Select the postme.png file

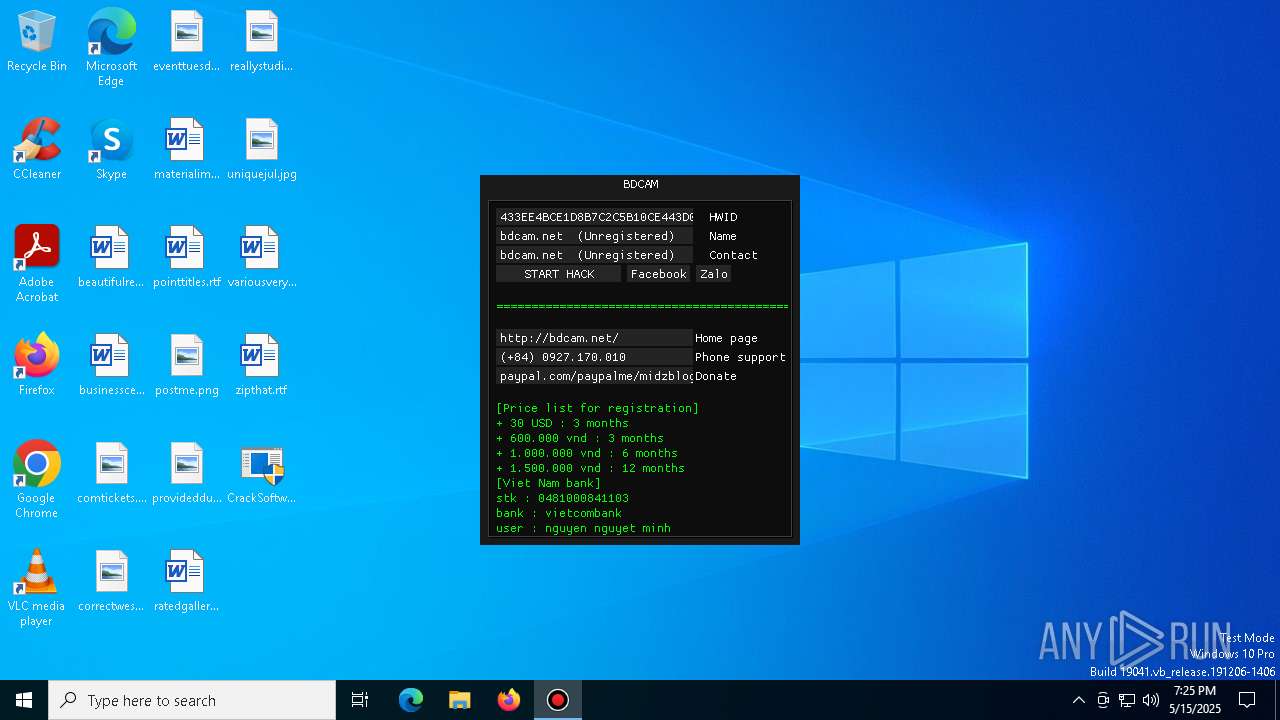186,366
